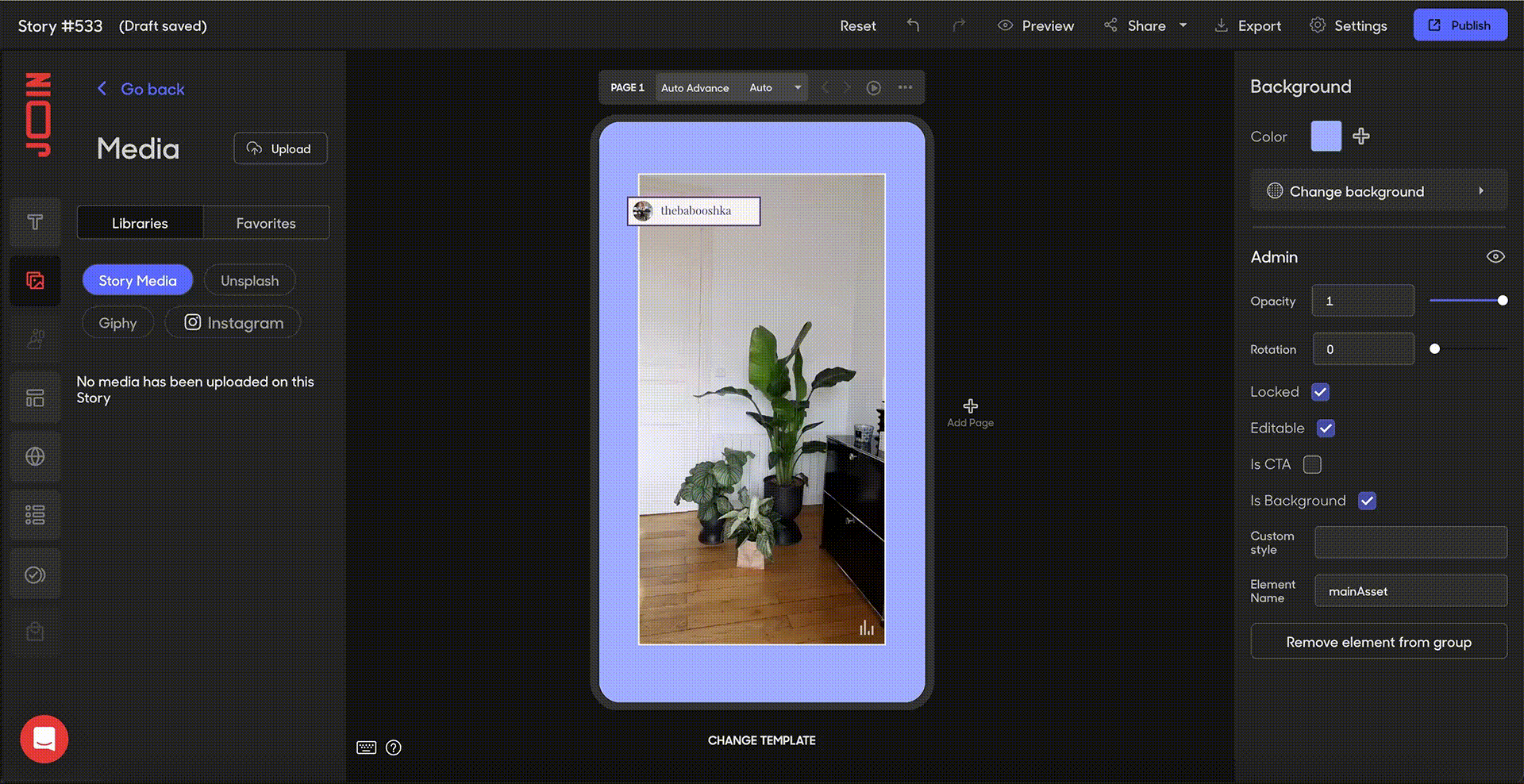Click the background color swatch
Image resolution: width=1524 pixels, height=784 pixels.
tap(1326, 136)
